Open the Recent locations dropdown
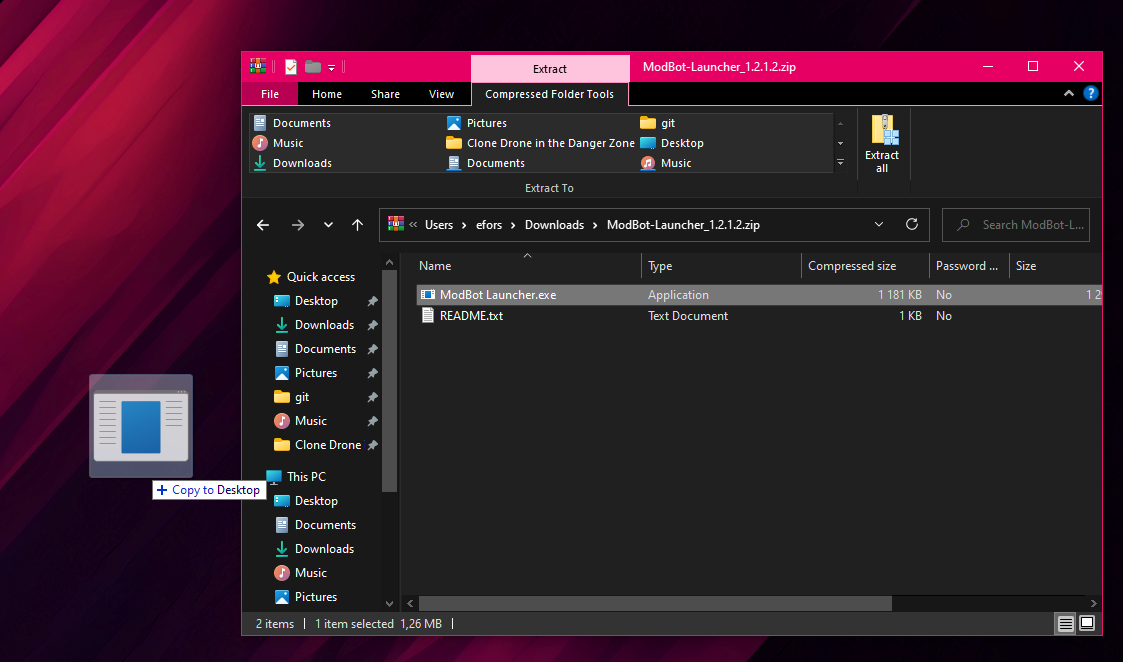The width and height of the screenshot is (1123, 662). (x=328, y=225)
